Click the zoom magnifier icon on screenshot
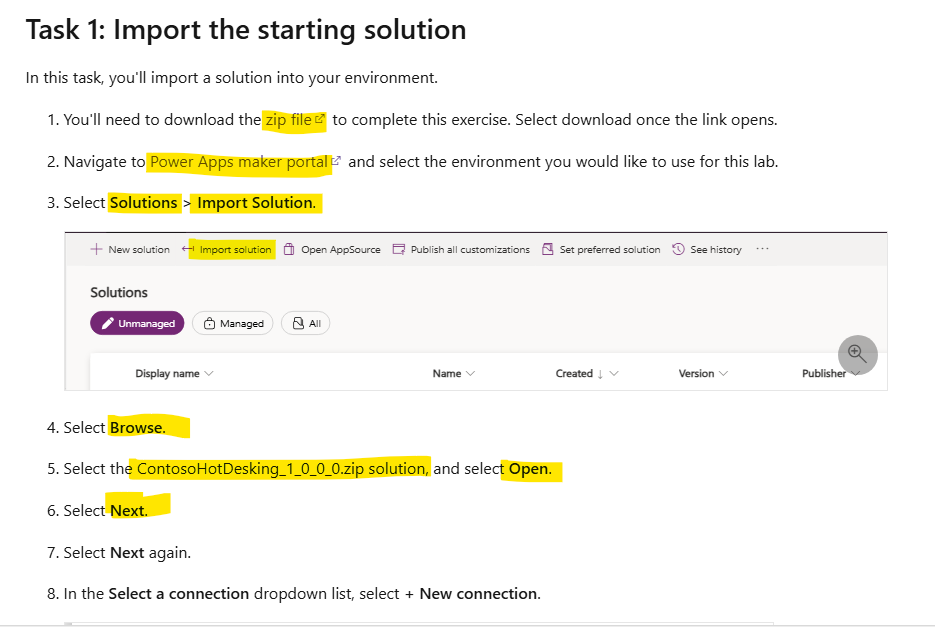 (857, 354)
